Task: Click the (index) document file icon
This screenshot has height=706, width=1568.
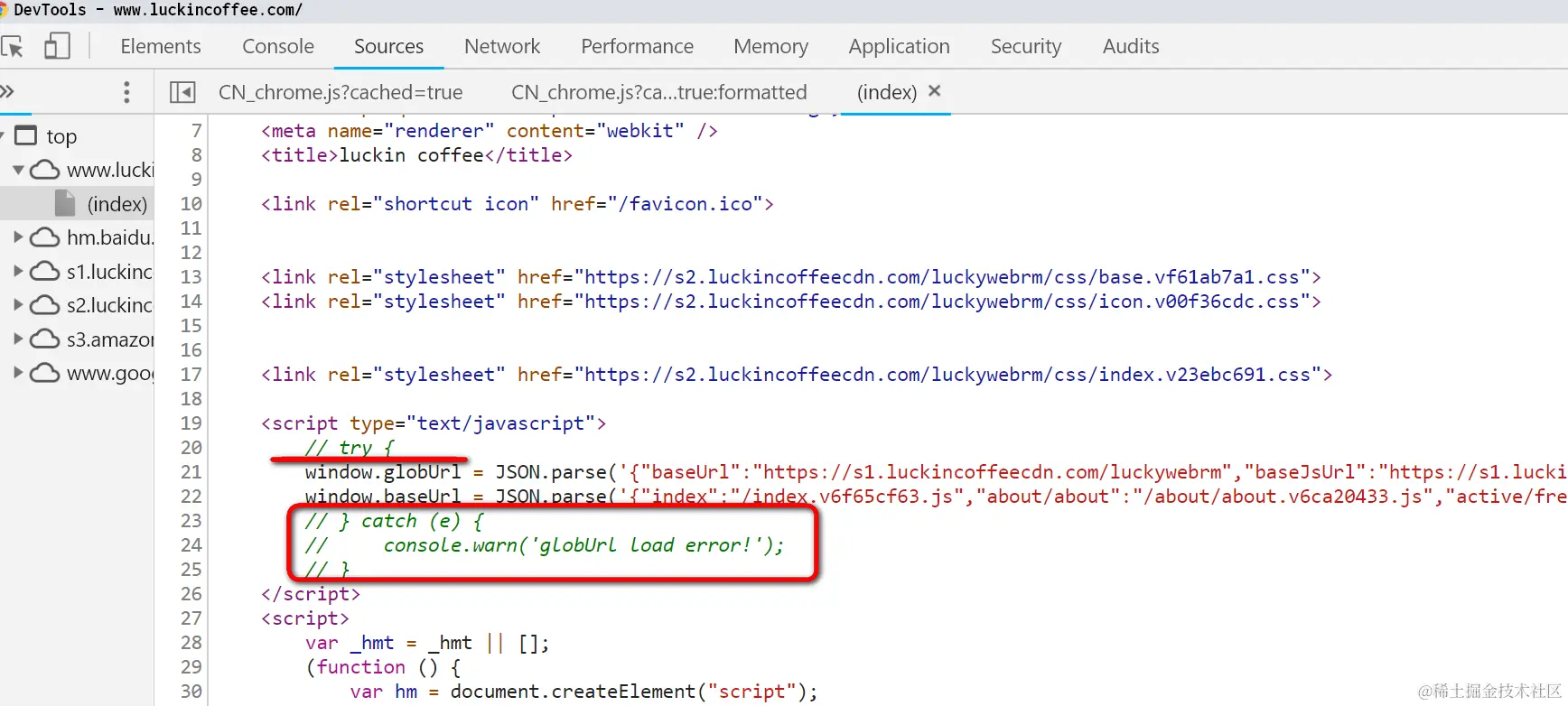Action: [65, 203]
